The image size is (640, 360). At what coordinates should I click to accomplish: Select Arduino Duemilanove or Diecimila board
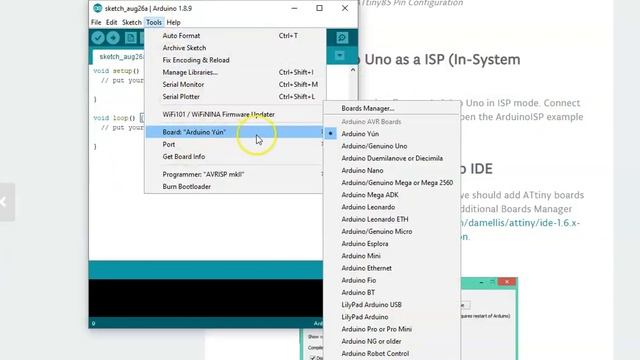[392, 158]
